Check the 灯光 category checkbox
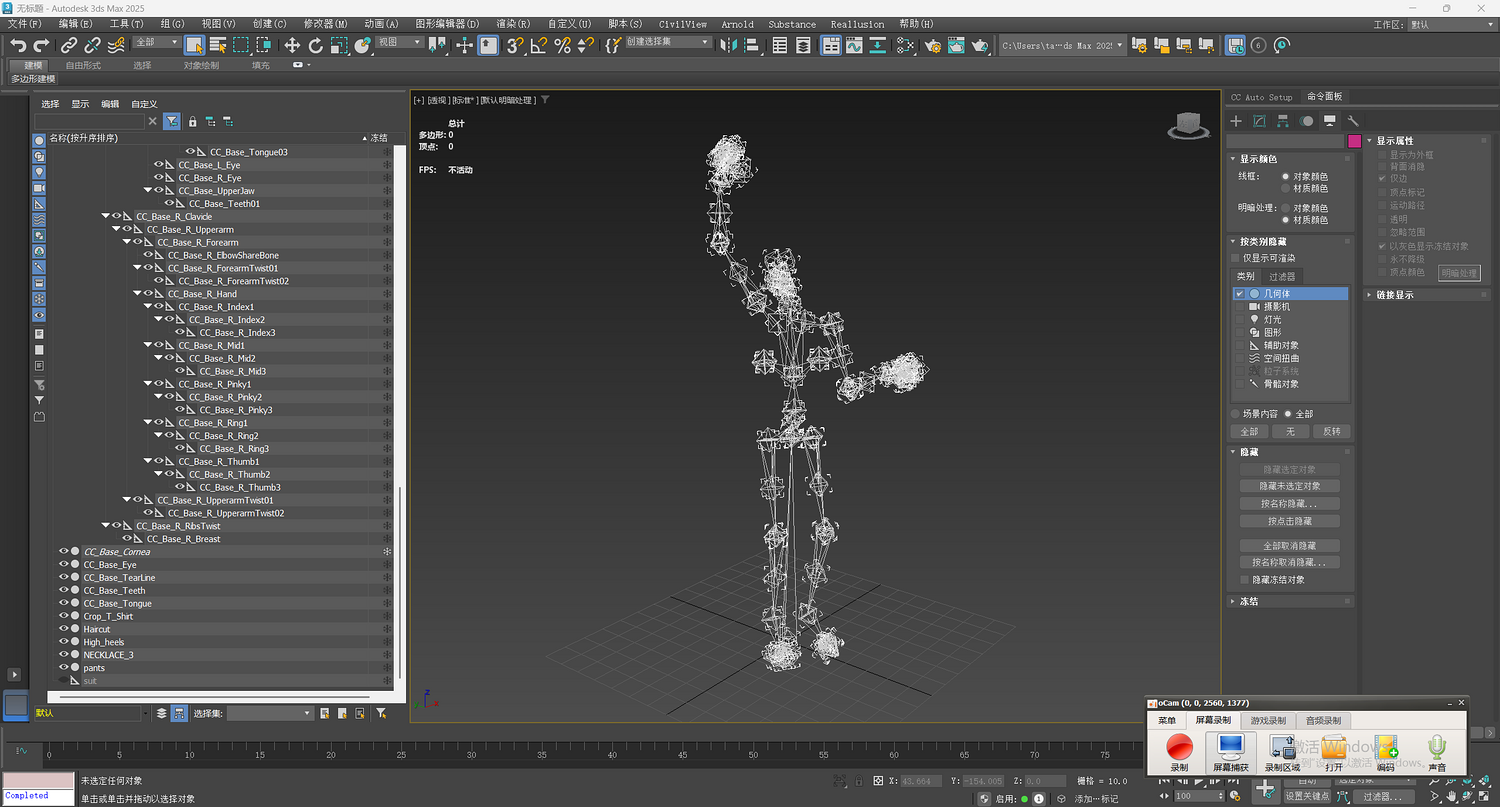This screenshot has height=807, width=1500. pyautogui.click(x=1240, y=320)
